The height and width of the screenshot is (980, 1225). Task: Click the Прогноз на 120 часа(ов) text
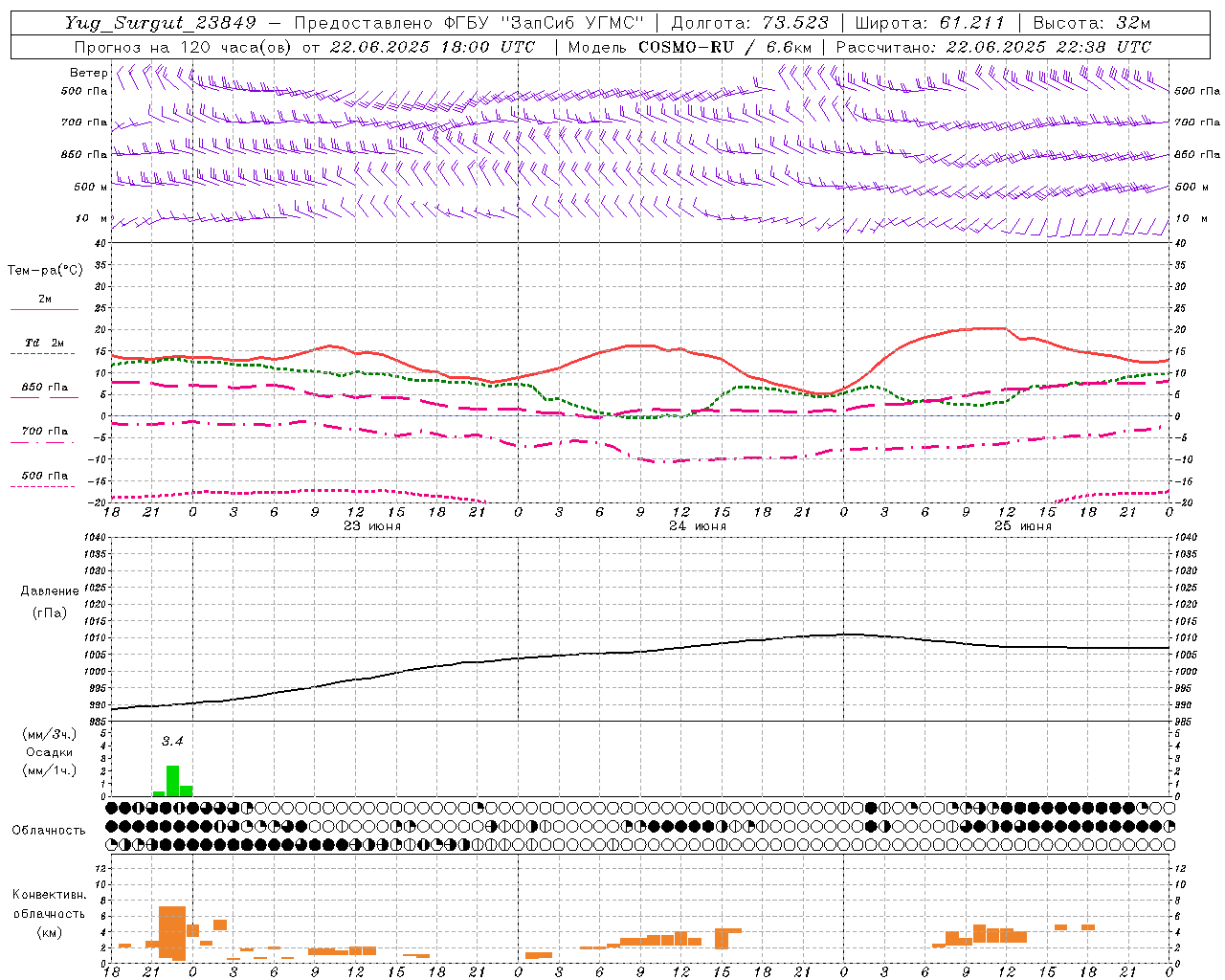184,47
